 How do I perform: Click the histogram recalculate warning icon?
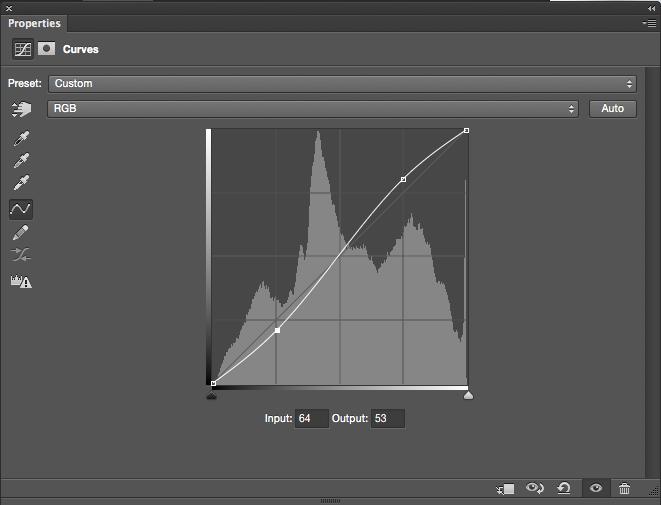point(21,282)
